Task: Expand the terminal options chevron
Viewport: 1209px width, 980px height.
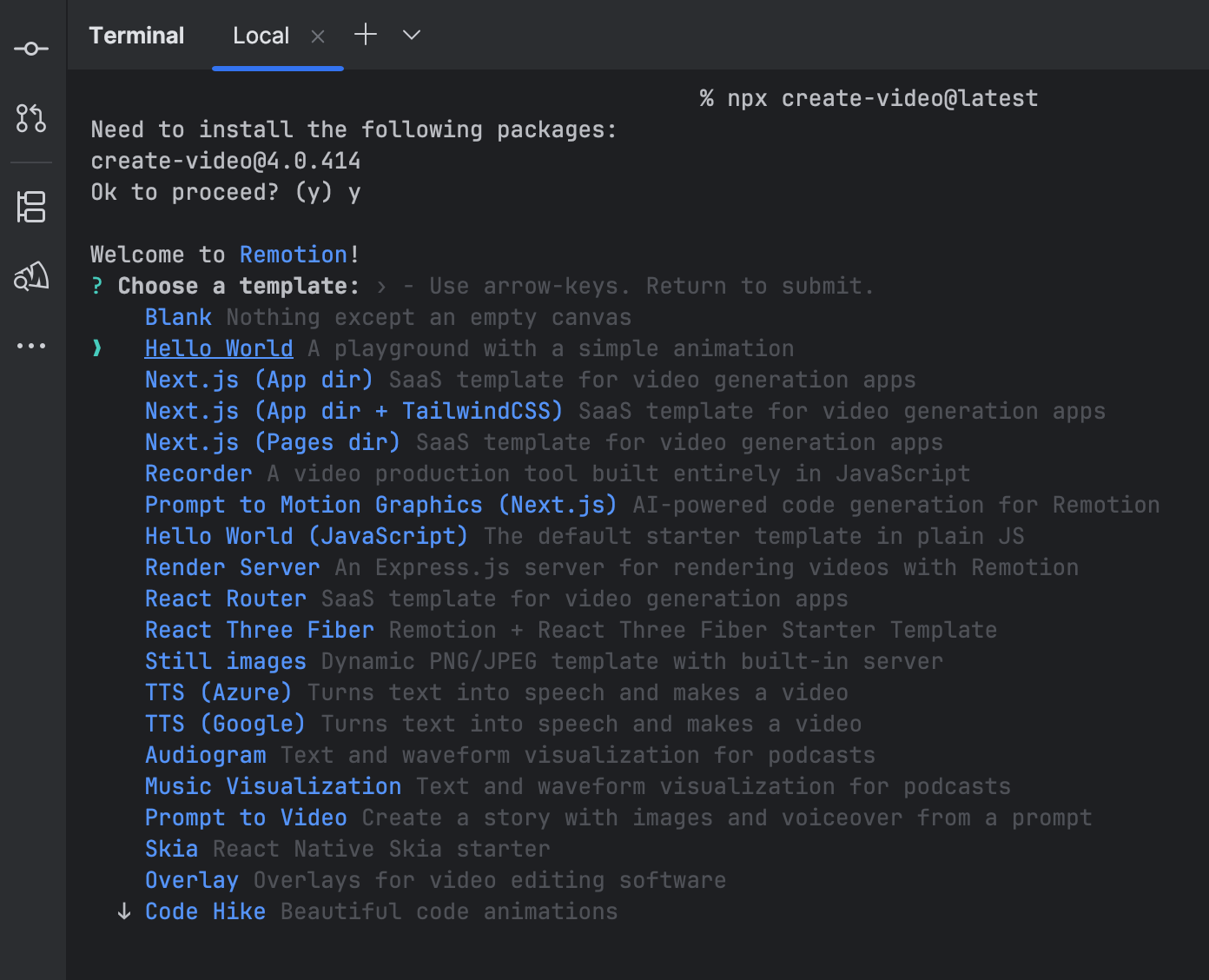Action: click(x=412, y=35)
